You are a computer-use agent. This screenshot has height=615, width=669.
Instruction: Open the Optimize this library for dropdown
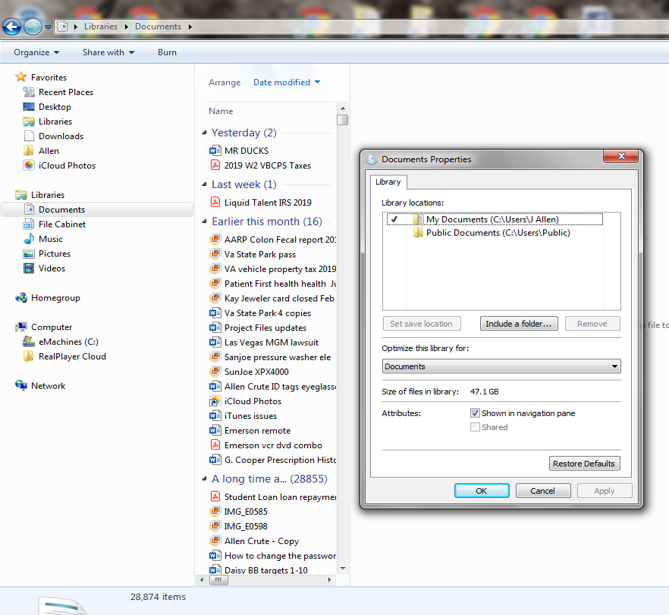click(501, 366)
